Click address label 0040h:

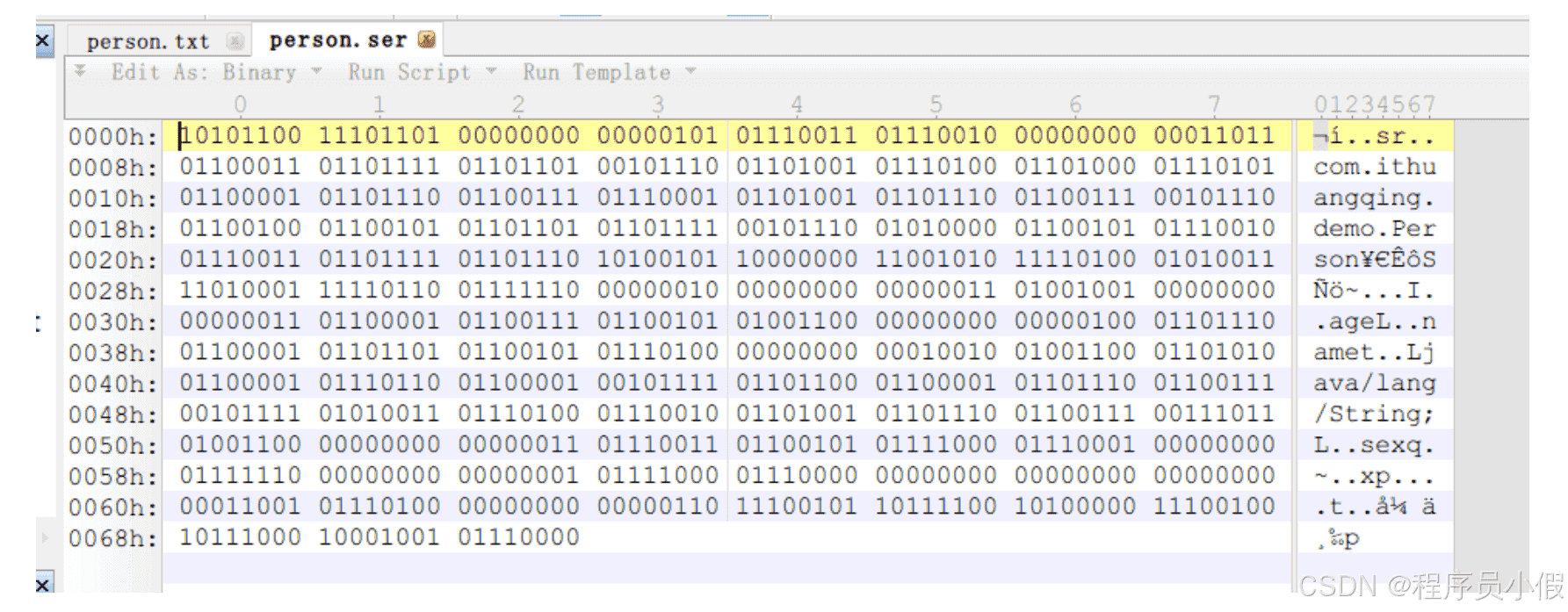click(113, 384)
